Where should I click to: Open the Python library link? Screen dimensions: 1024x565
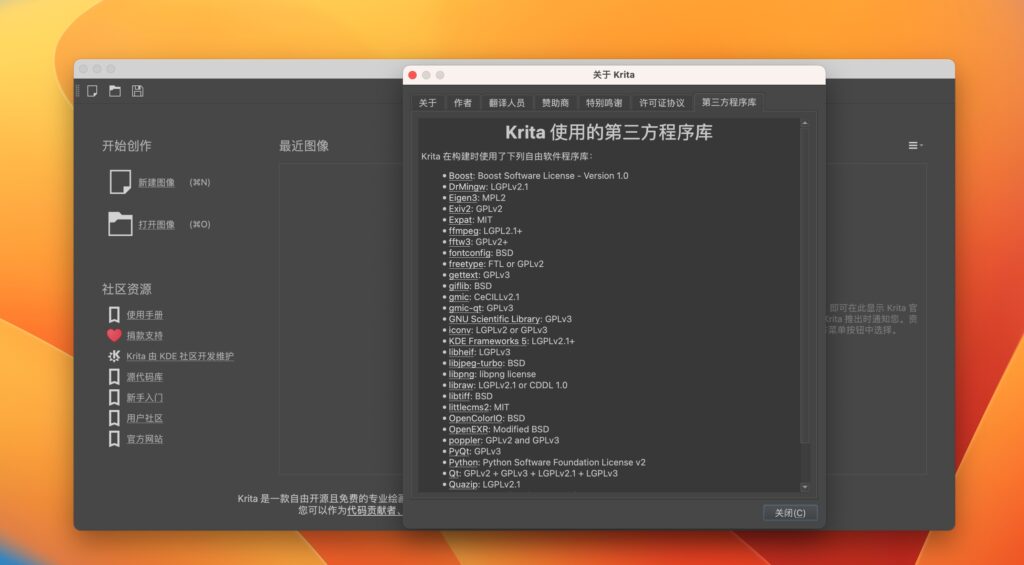point(464,462)
